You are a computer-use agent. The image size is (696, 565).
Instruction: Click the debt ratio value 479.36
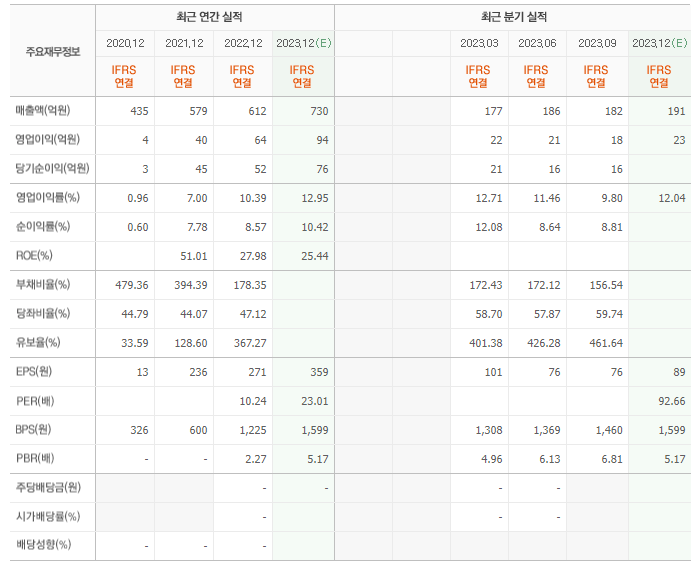click(x=132, y=285)
